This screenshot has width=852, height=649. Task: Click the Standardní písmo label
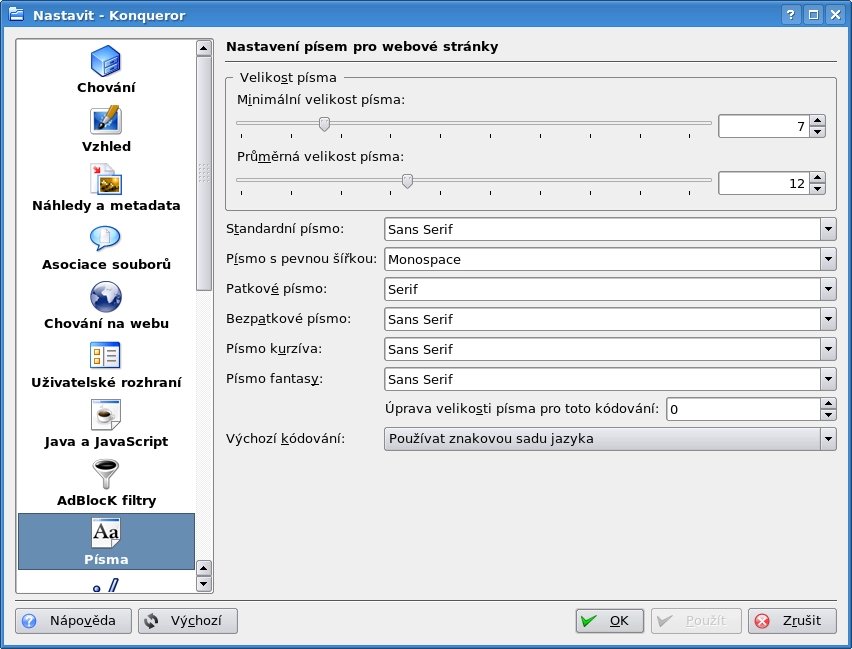[285, 229]
